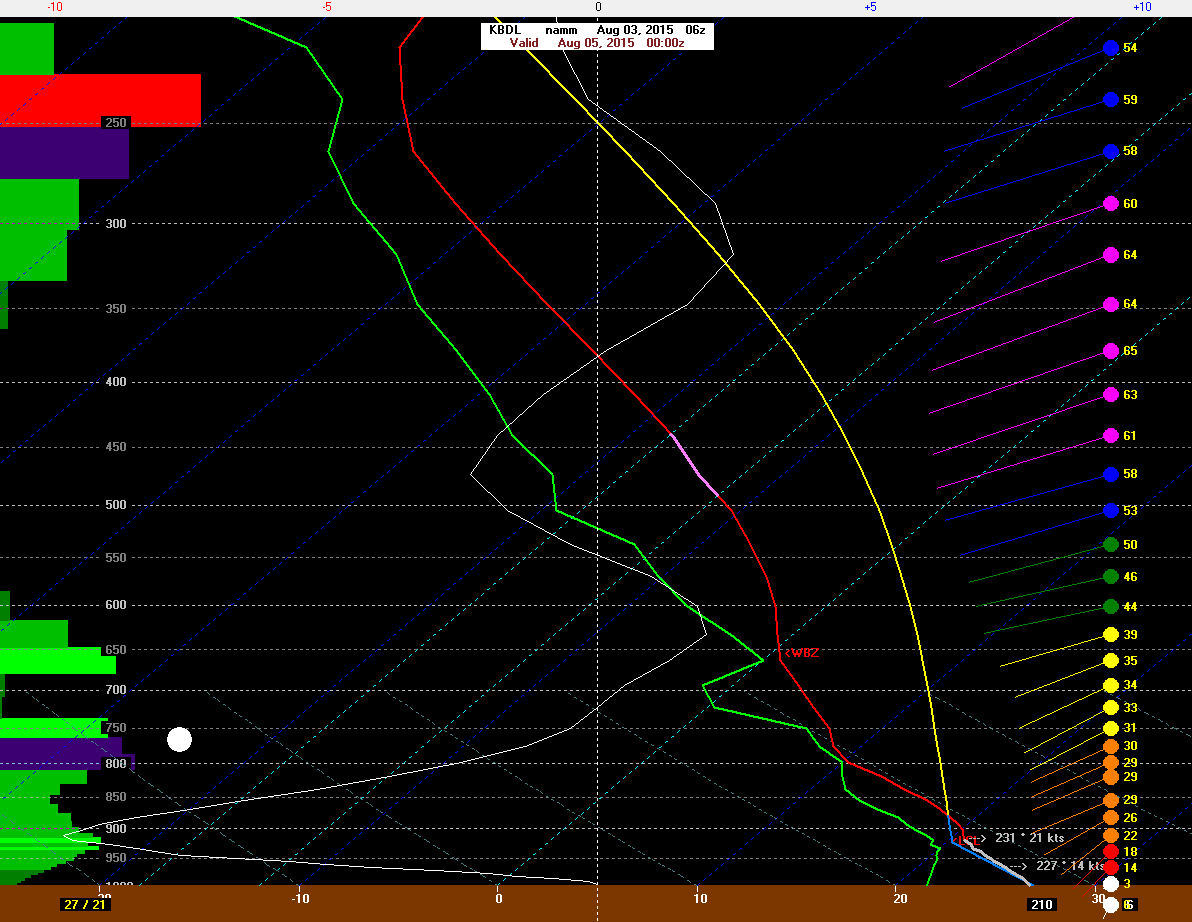Click the 850 pressure level label
The image size is (1192, 922).
click(116, 797)
